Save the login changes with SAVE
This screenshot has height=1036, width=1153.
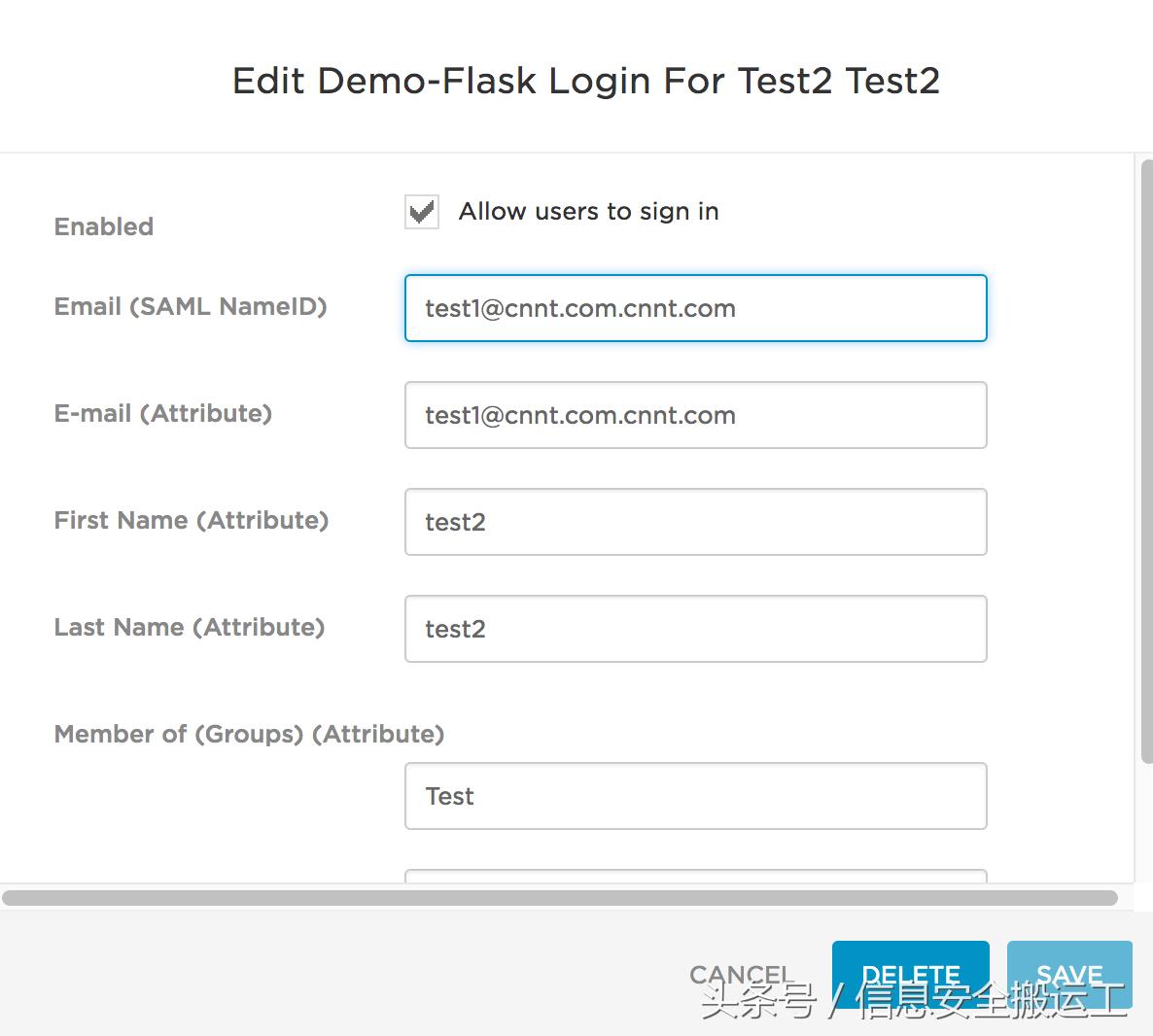(x=1068, y=974)
